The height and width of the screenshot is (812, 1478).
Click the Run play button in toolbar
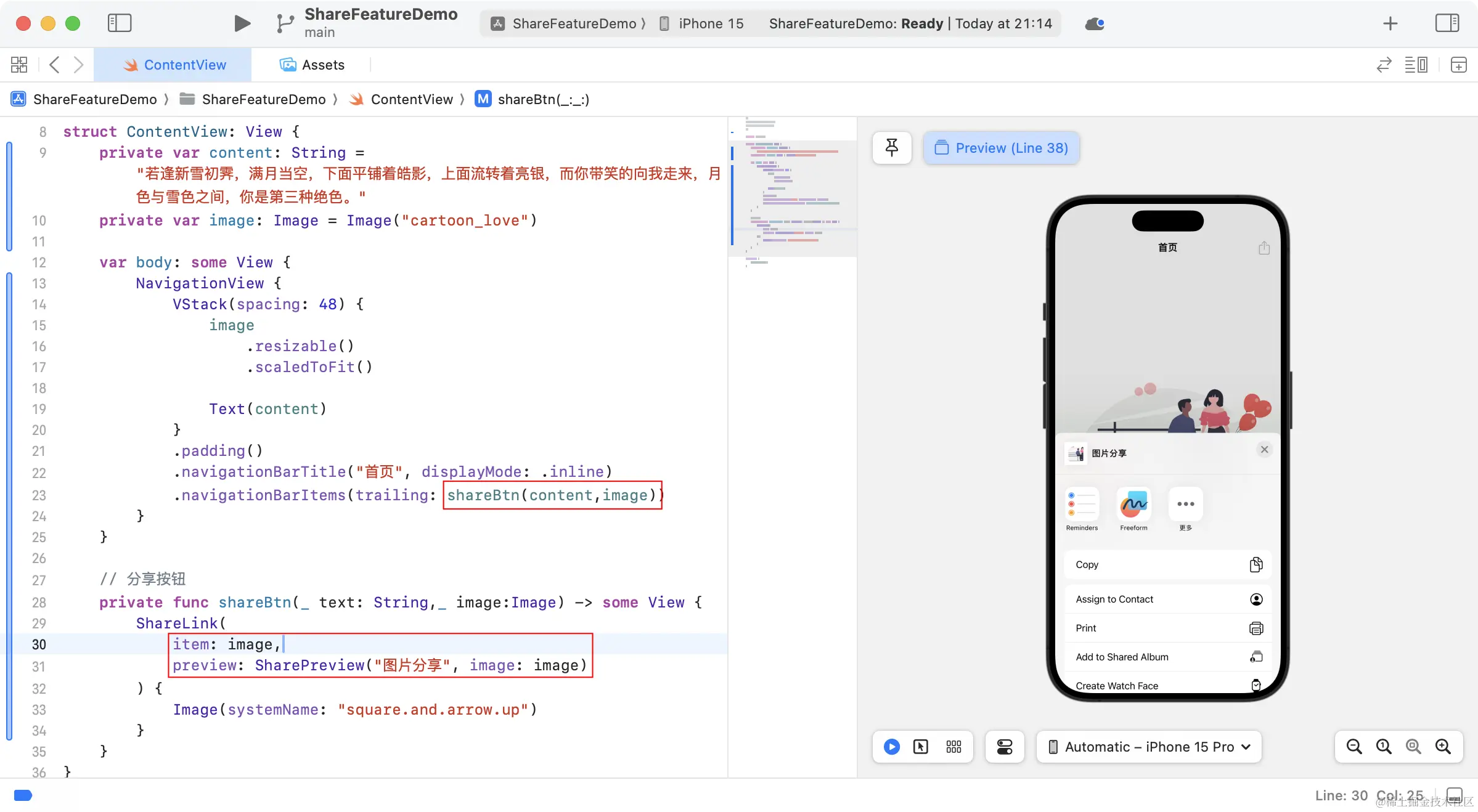coord(242,23)
